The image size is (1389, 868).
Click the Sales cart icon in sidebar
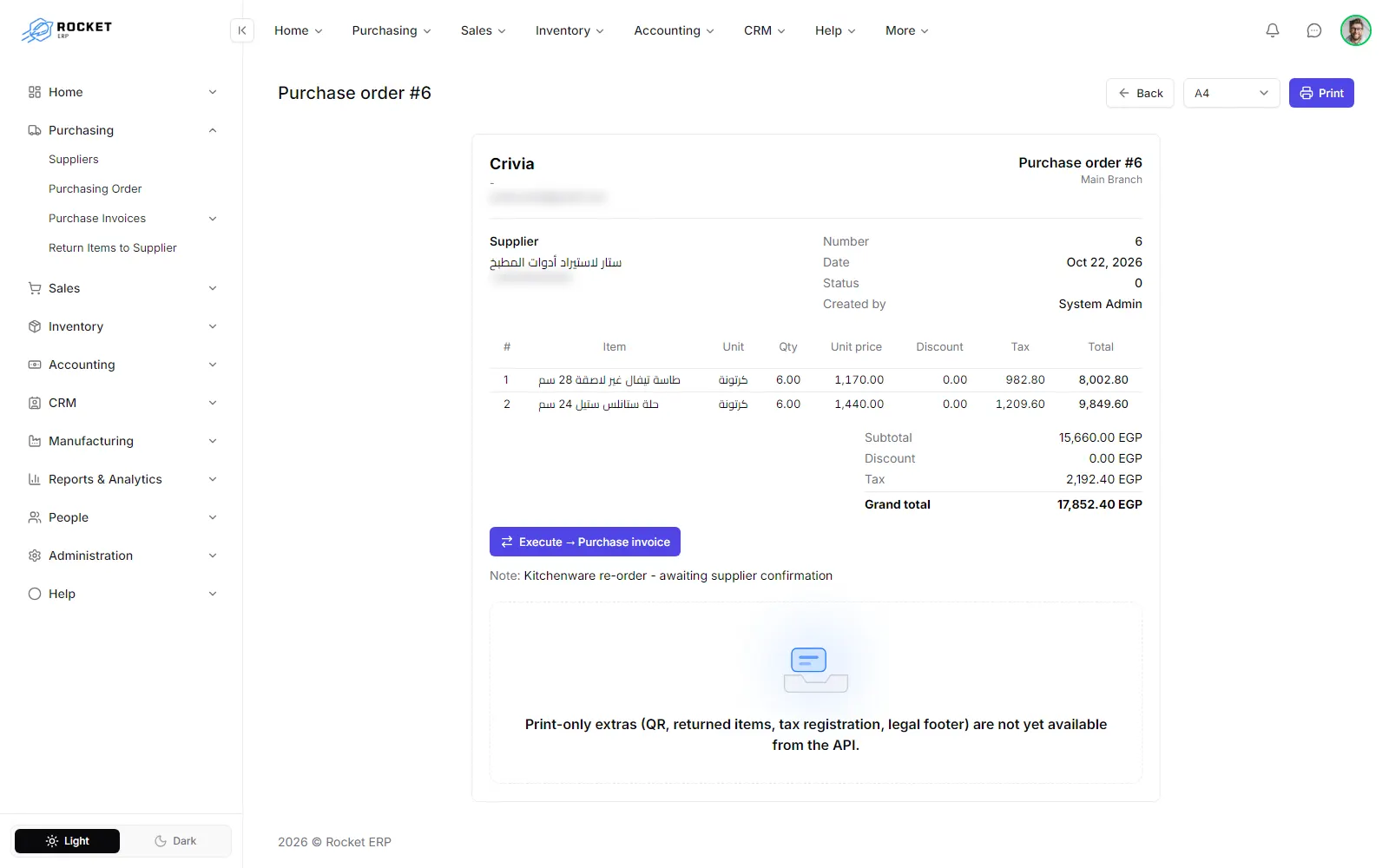coord(35,288)
